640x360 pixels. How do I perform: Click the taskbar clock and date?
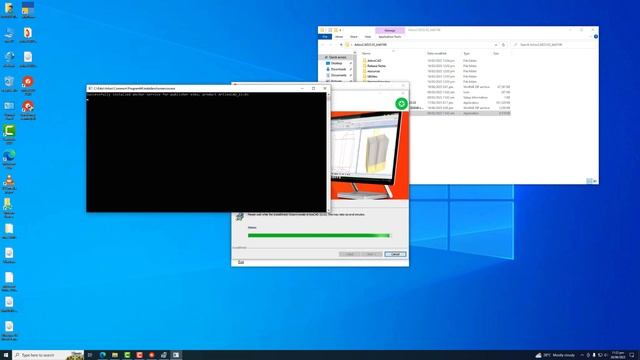coord(618,355)
